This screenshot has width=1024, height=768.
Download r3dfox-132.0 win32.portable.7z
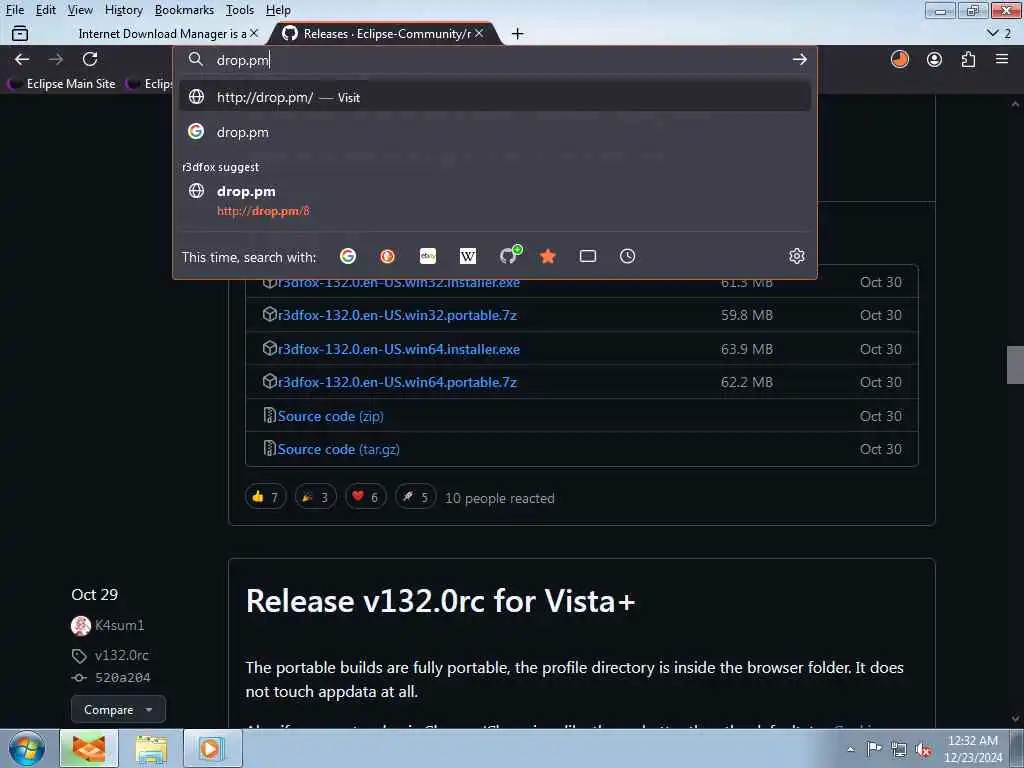397,315
